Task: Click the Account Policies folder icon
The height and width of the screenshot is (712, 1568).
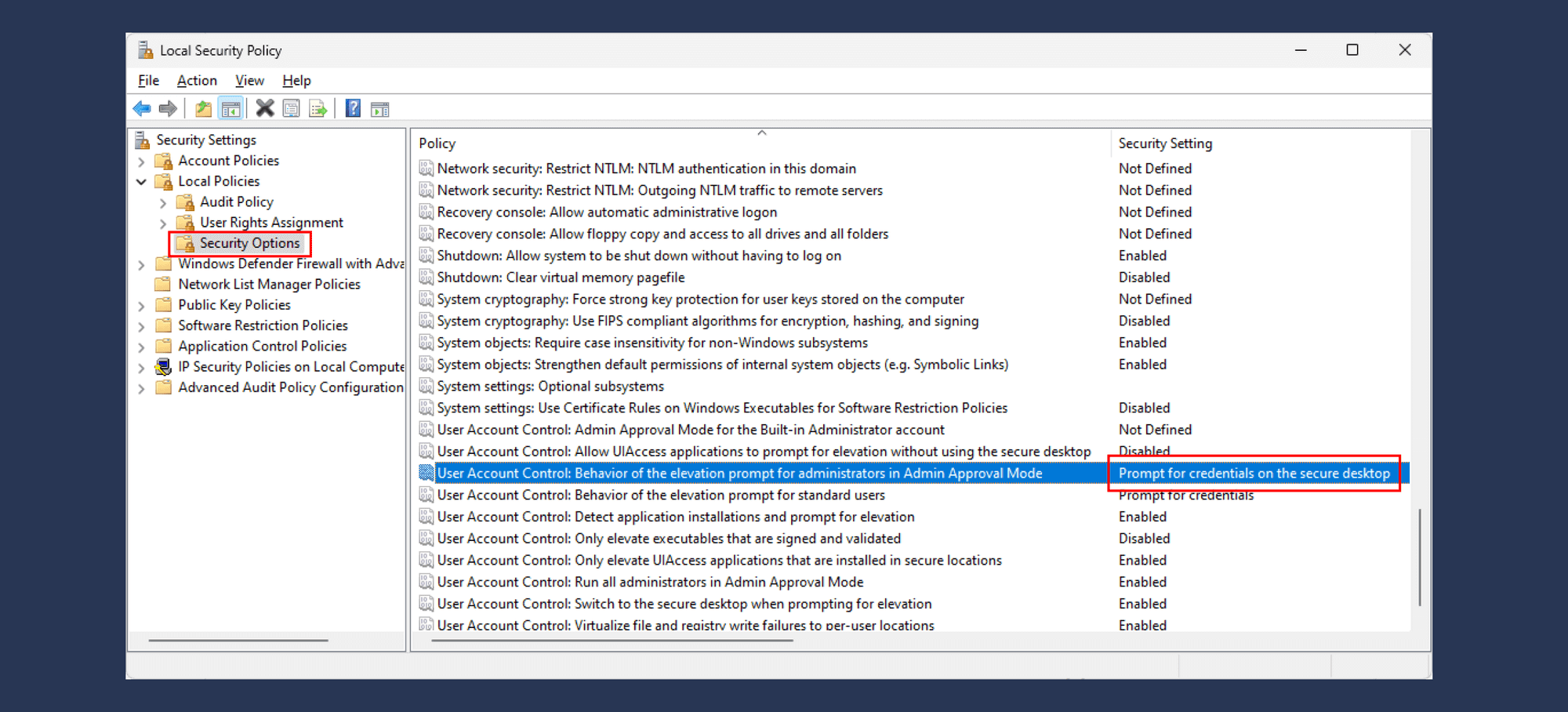Action: (x=164, y=161)
